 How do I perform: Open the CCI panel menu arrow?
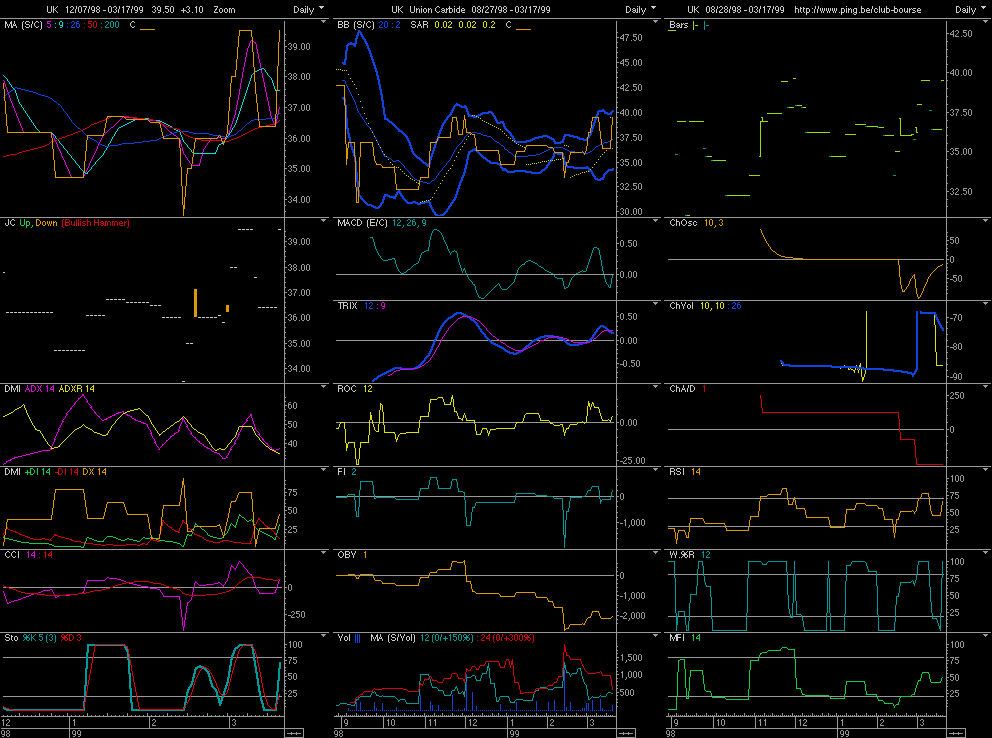[x=324, y=552]
